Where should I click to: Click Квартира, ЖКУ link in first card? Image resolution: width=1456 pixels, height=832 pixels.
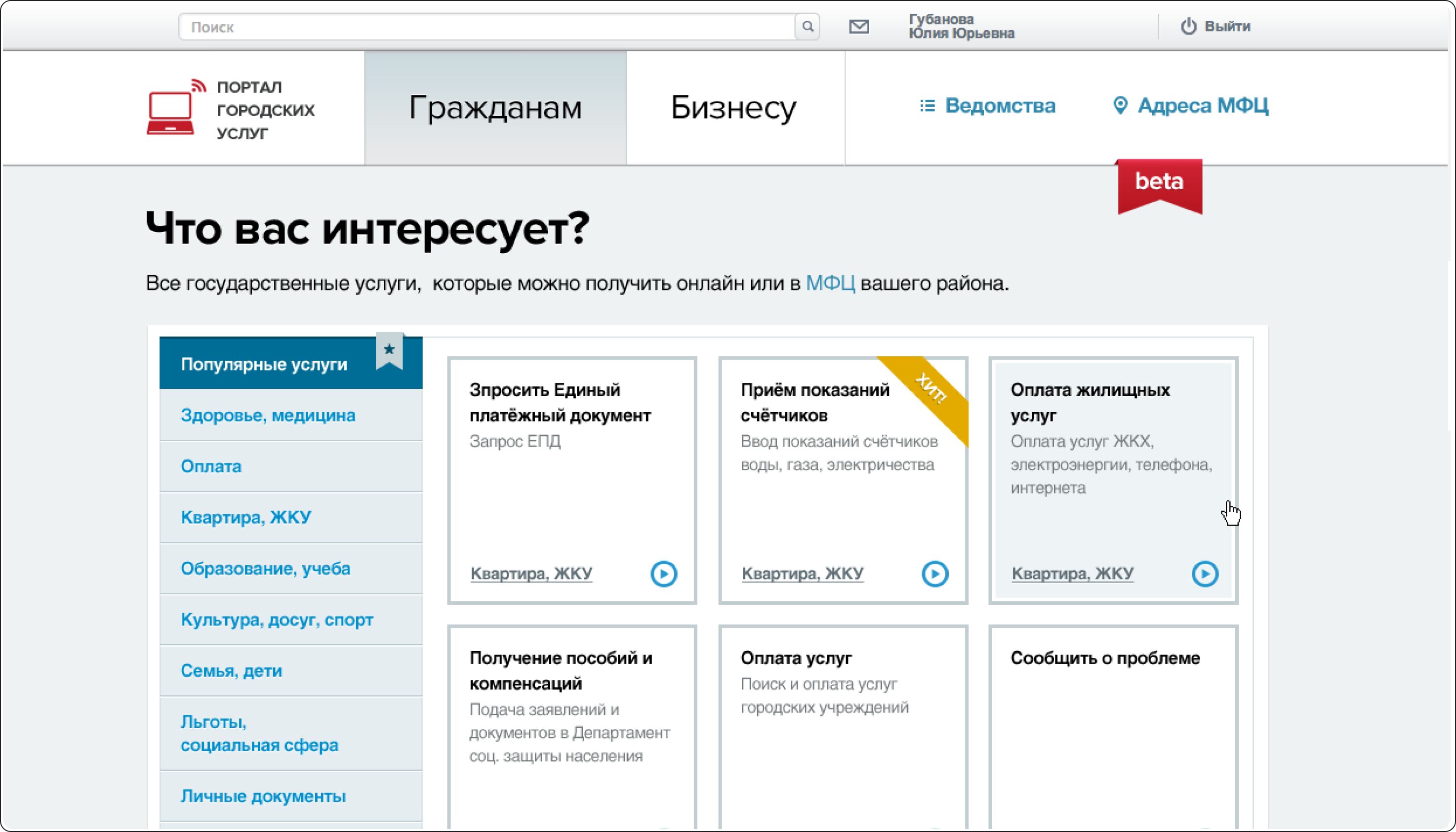click(531, 573)
